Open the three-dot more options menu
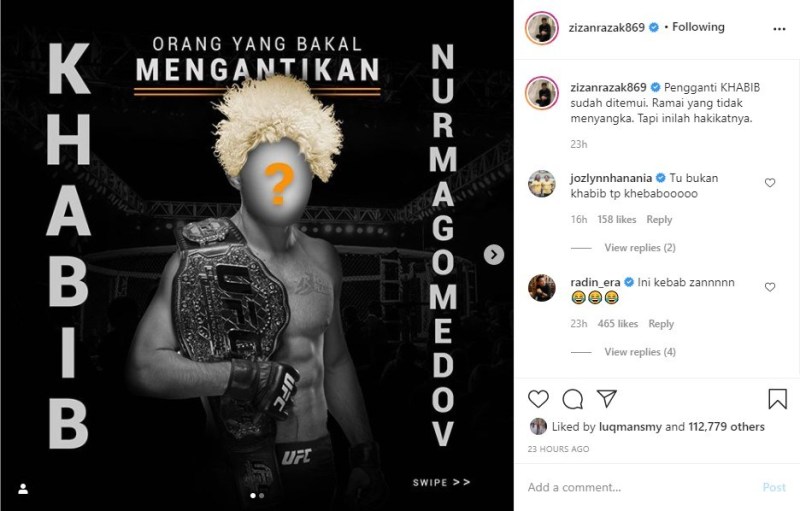 [779, 29]
